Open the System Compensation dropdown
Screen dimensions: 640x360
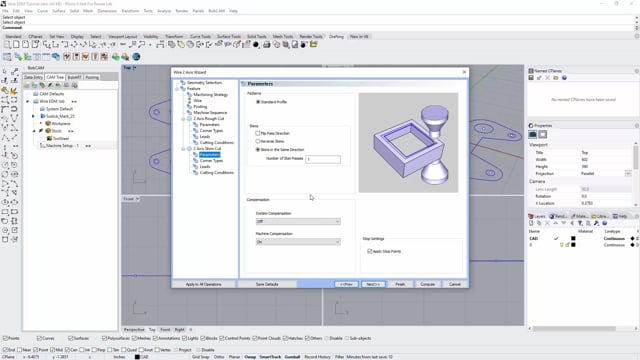click(298, 222)
